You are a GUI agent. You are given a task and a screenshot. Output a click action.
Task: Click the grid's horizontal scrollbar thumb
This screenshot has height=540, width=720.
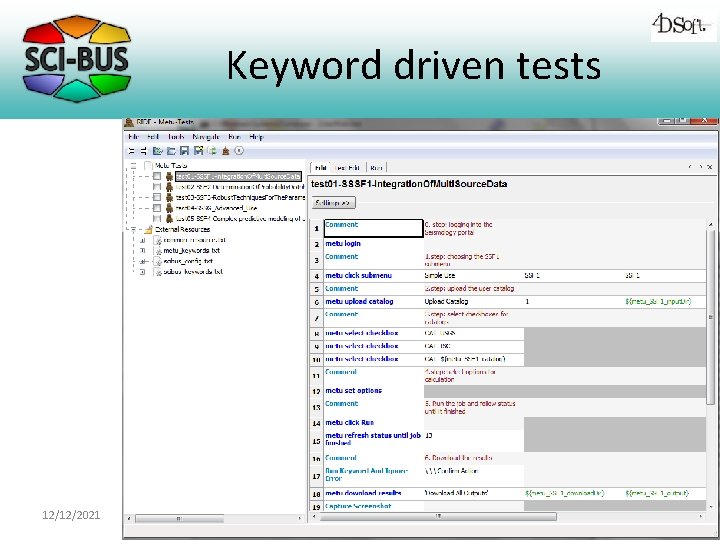coord(439,517)
